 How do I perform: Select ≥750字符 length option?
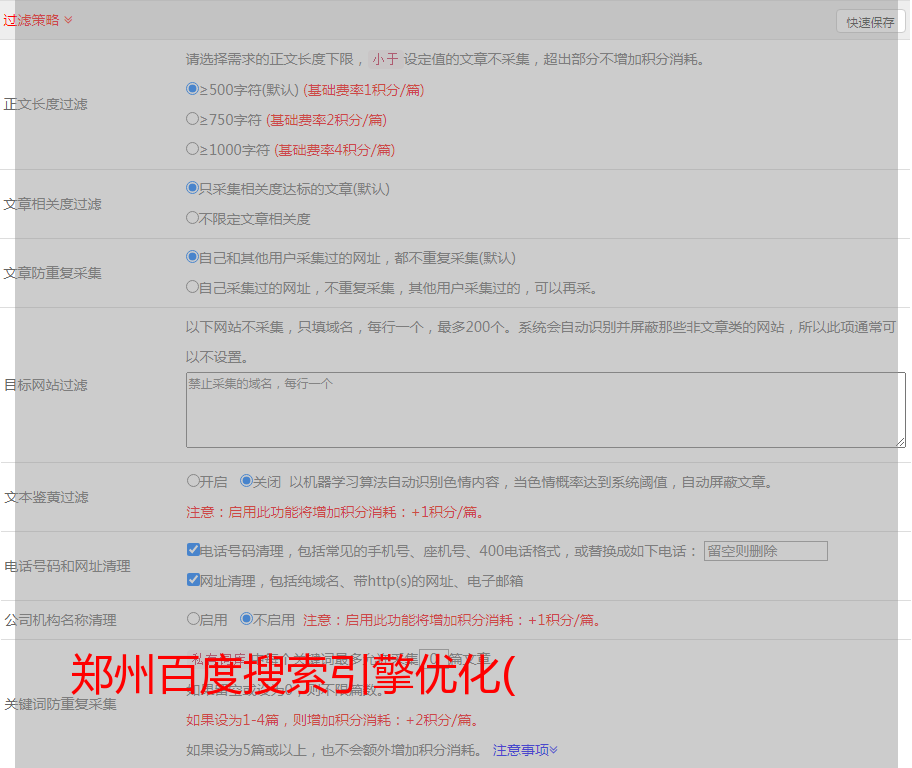(192, 119)
